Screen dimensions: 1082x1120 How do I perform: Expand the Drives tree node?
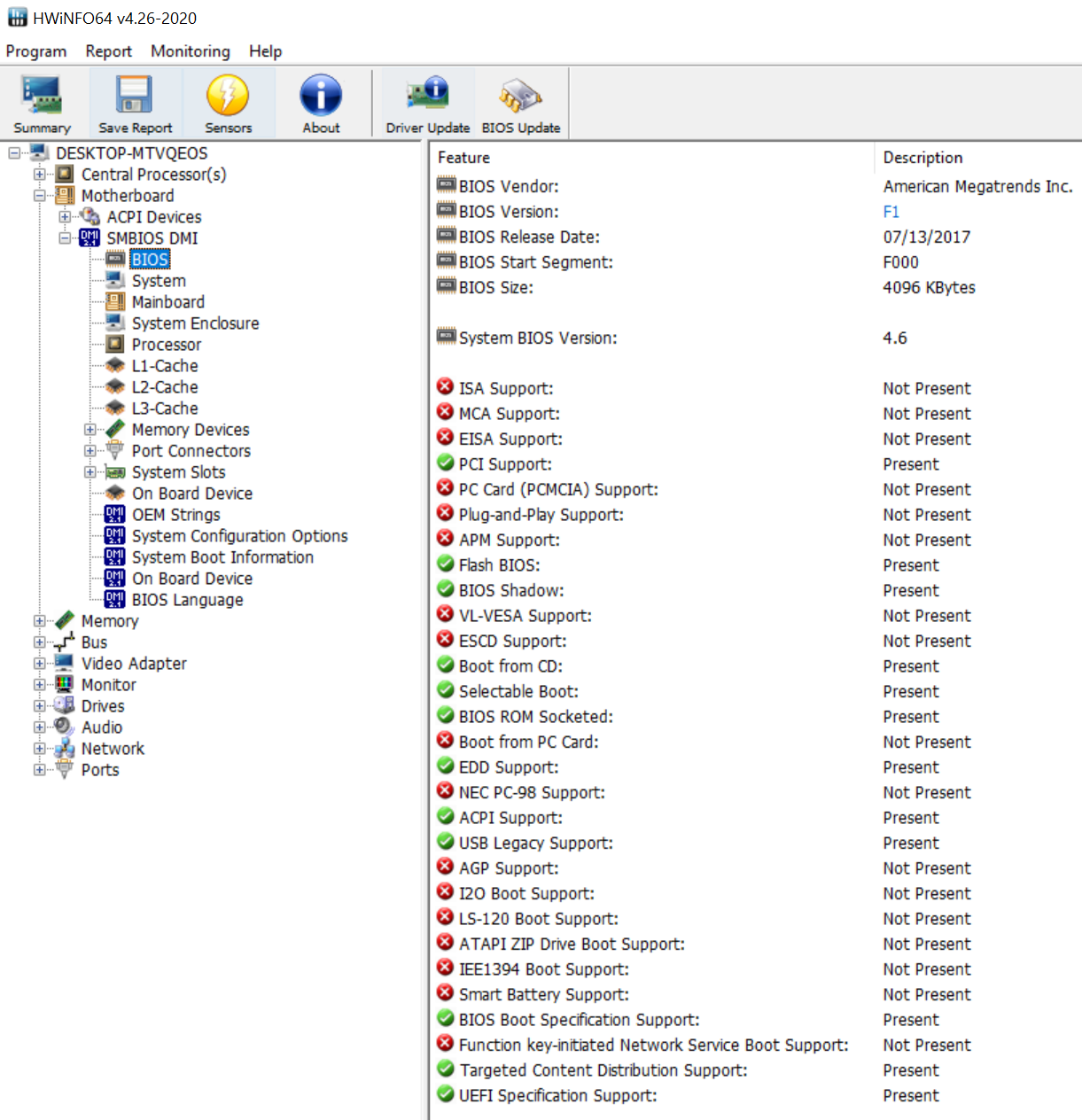(39, 706)
